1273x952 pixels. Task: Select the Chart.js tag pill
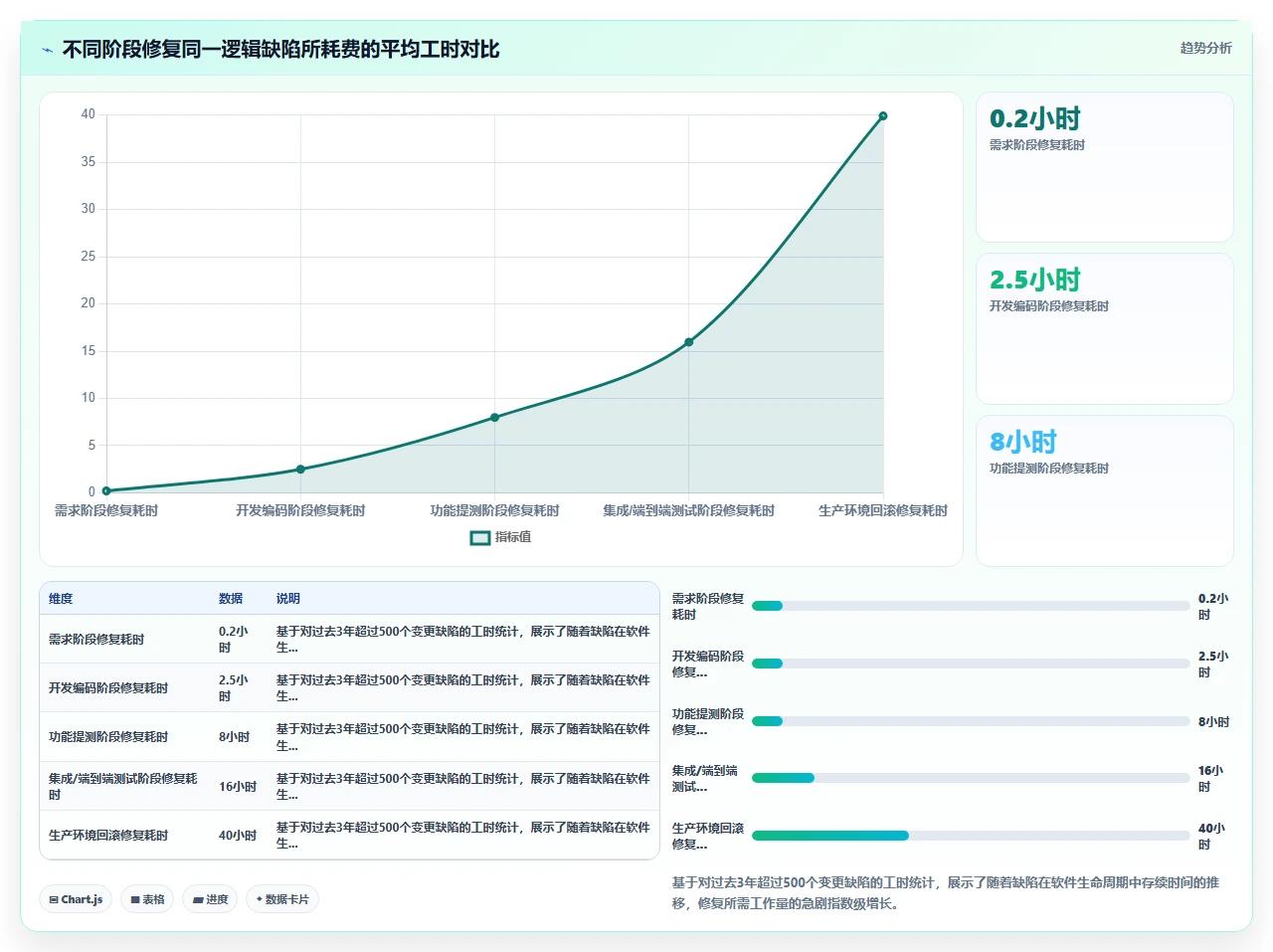coord(76,899)
